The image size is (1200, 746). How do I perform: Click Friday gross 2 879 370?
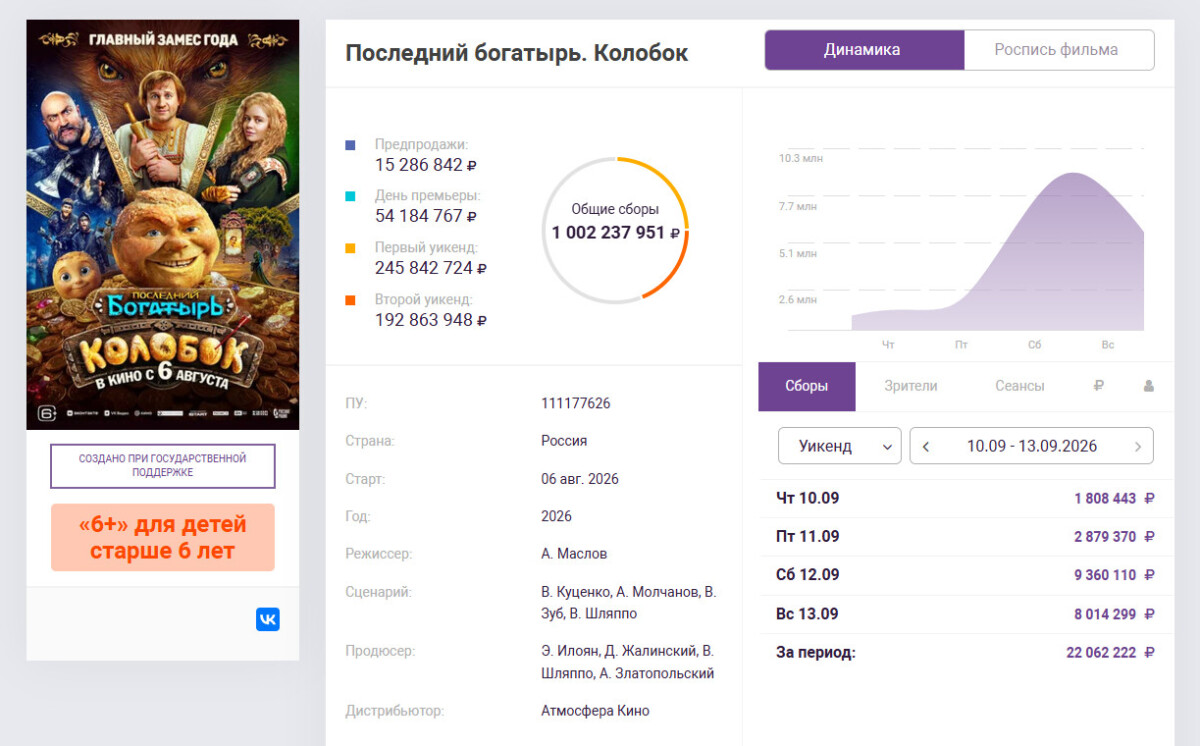pyautogui.click(x=1114, y=537)
